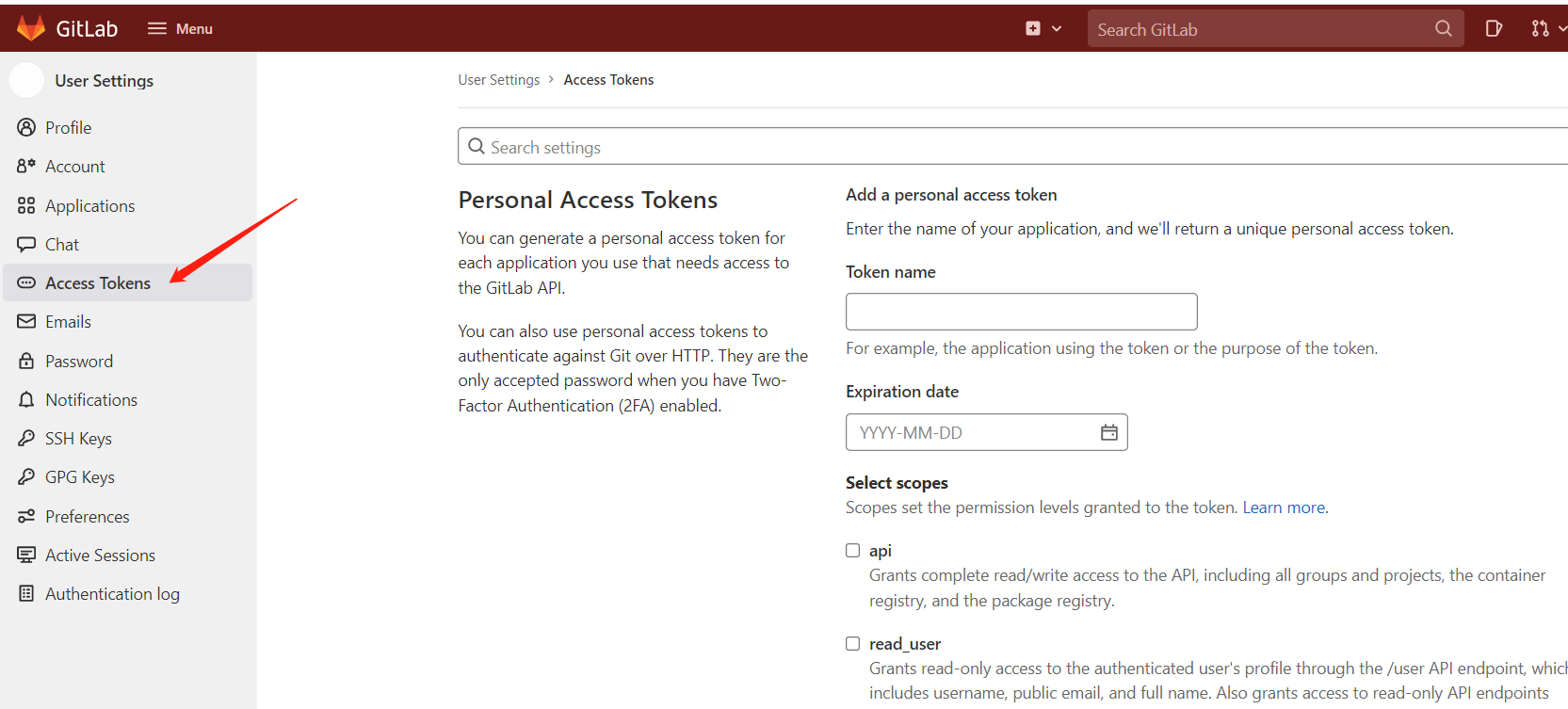This screenshot has width=1568, height=709.
Task: Enable the api scope checkbox
Action: tap(853, 551)
